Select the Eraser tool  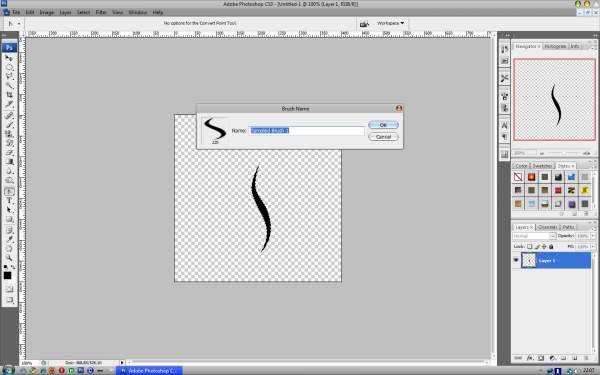point(9,152)
